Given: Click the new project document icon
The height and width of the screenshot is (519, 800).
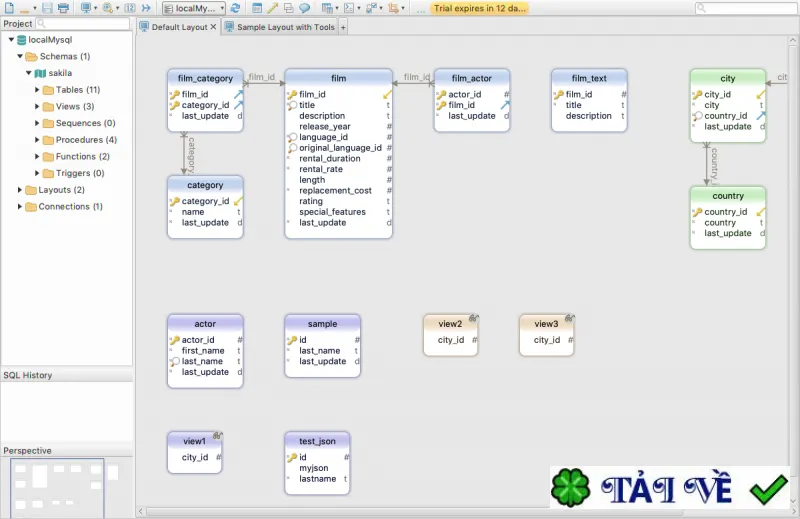Looking at the screenshot, I should coord(9,8).
